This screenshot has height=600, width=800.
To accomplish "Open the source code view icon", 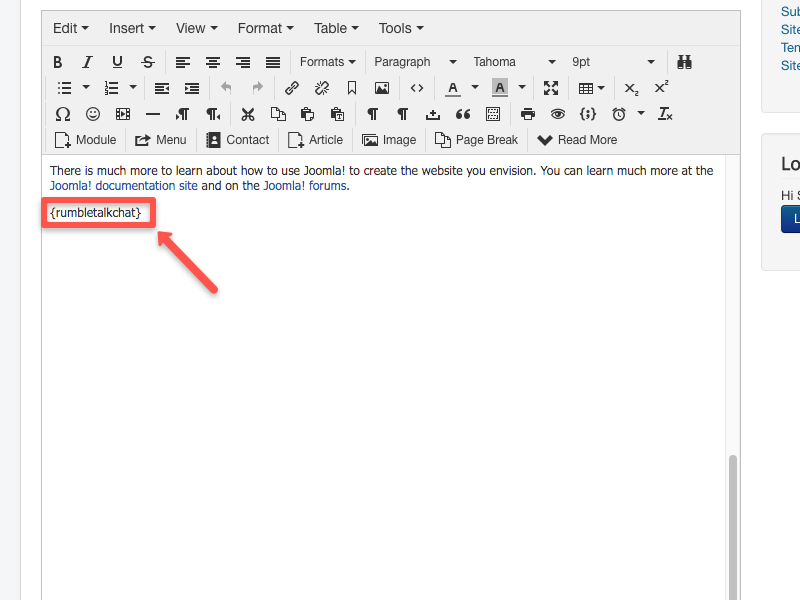I will (417, 88).
